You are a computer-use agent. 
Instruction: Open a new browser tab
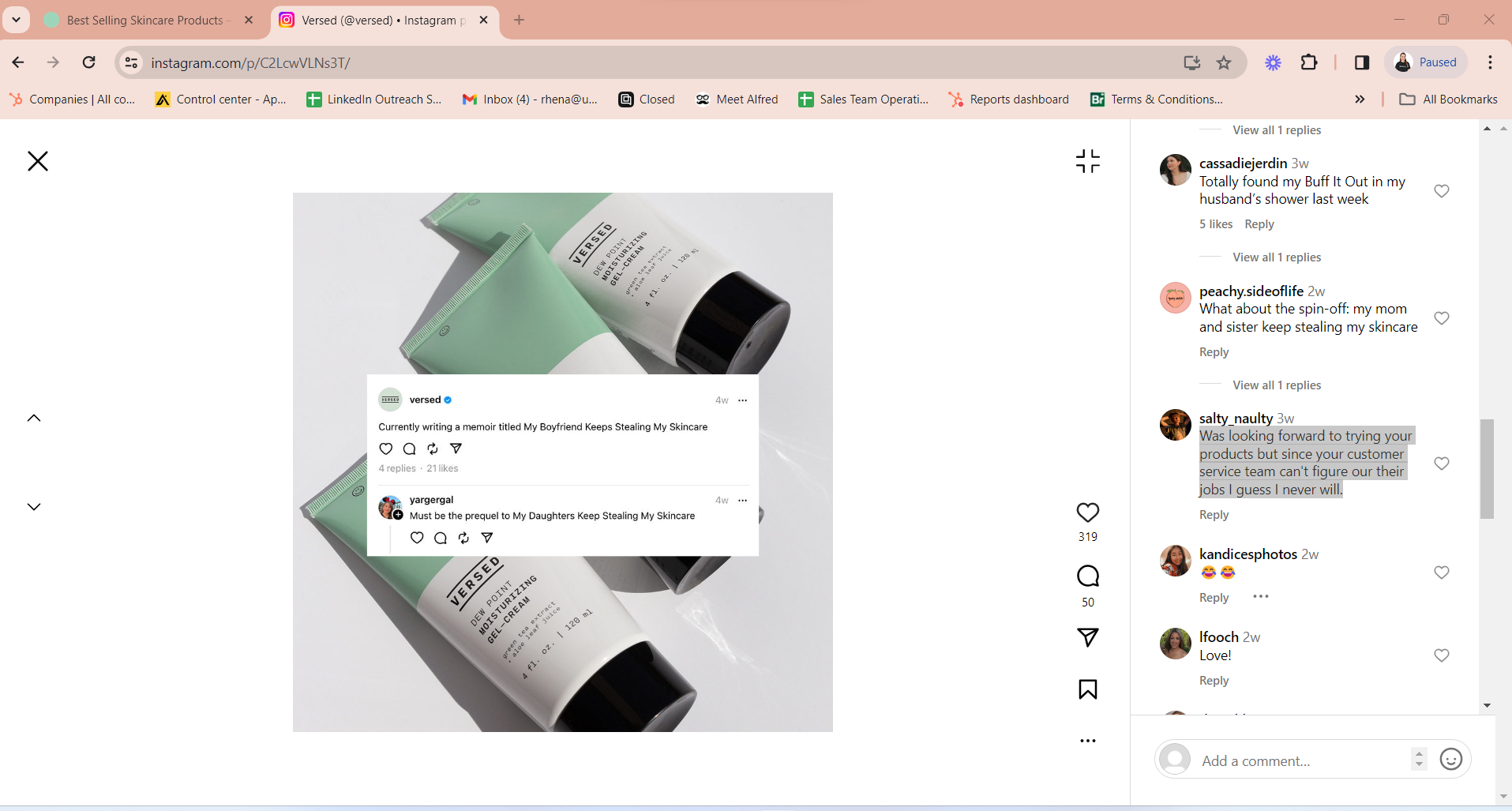519,21
